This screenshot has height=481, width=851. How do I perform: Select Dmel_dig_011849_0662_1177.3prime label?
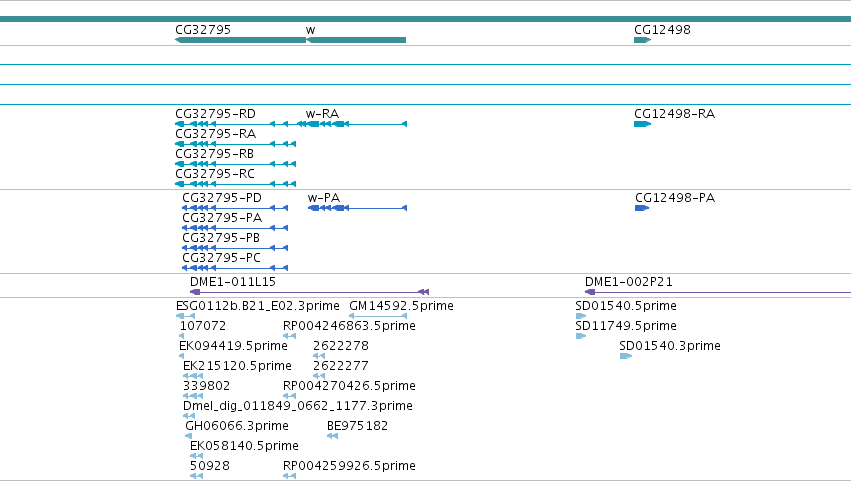tap(297, 407)
